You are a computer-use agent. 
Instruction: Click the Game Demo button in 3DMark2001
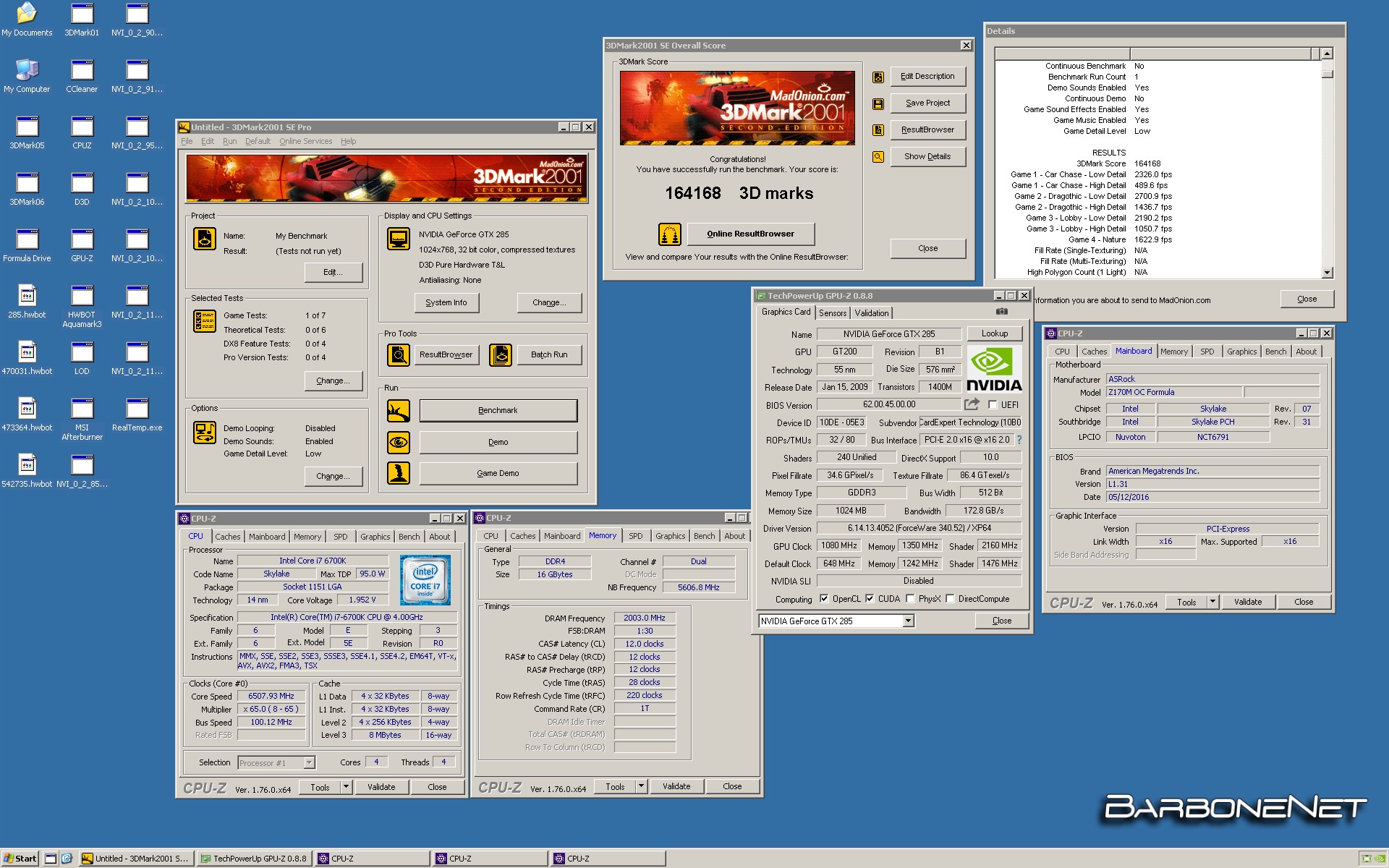click(498, 473)
